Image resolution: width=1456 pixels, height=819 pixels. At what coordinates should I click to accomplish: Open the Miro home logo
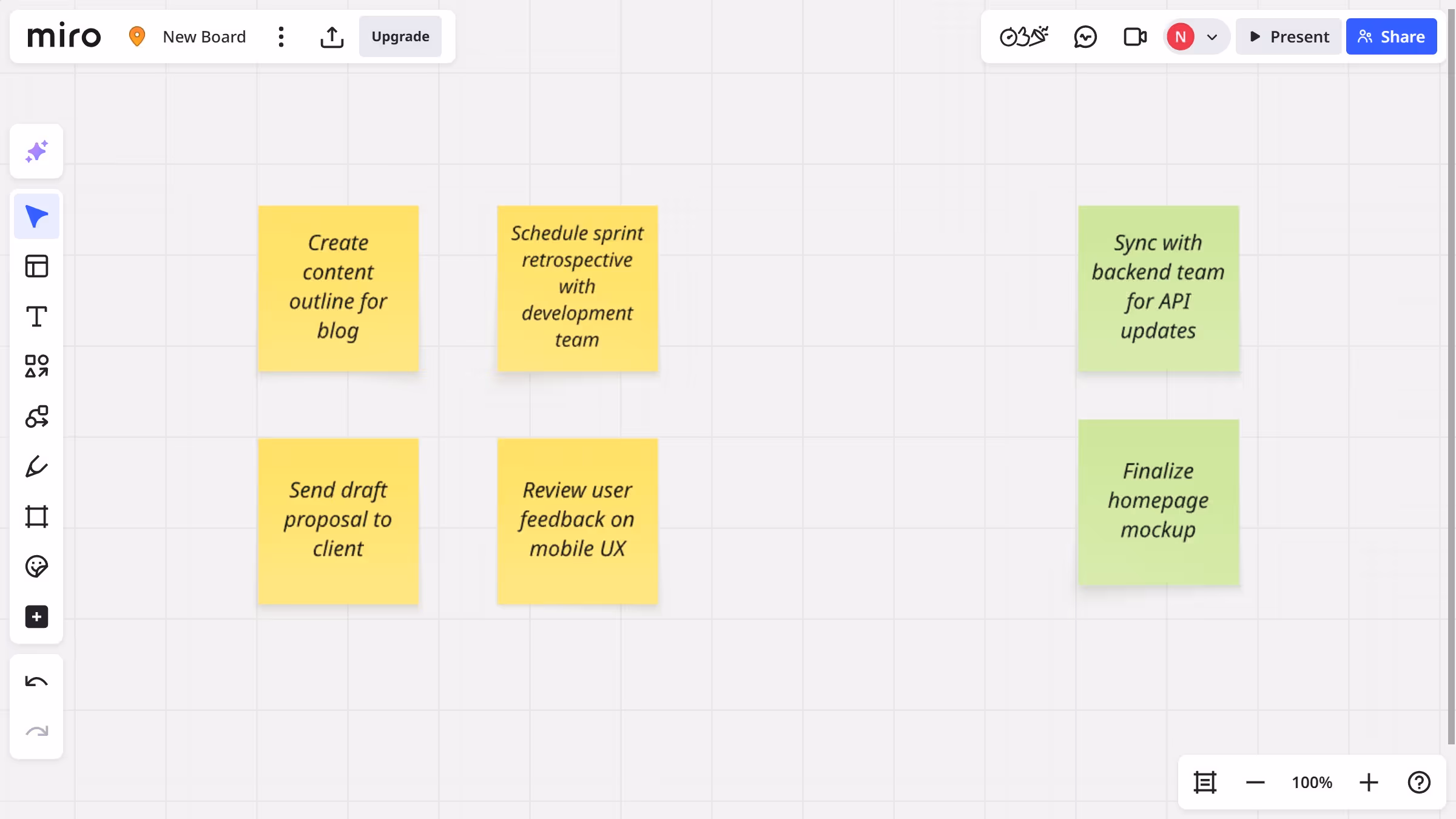pyautogui.click(x=64, y=35)
